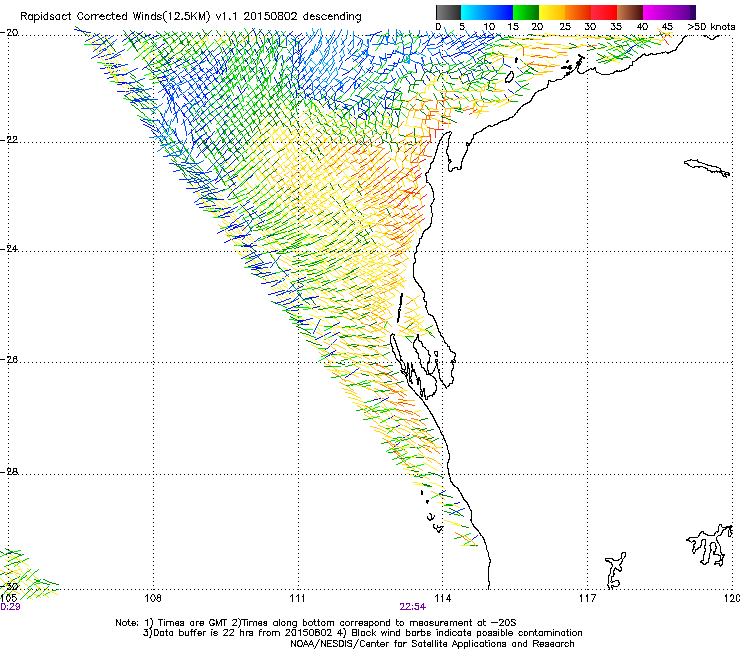
Task: Click the longitude label '111'
Action: click(297, 599)
